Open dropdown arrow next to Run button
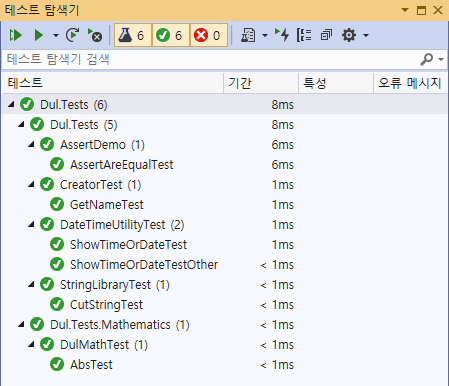 [56, 35]
